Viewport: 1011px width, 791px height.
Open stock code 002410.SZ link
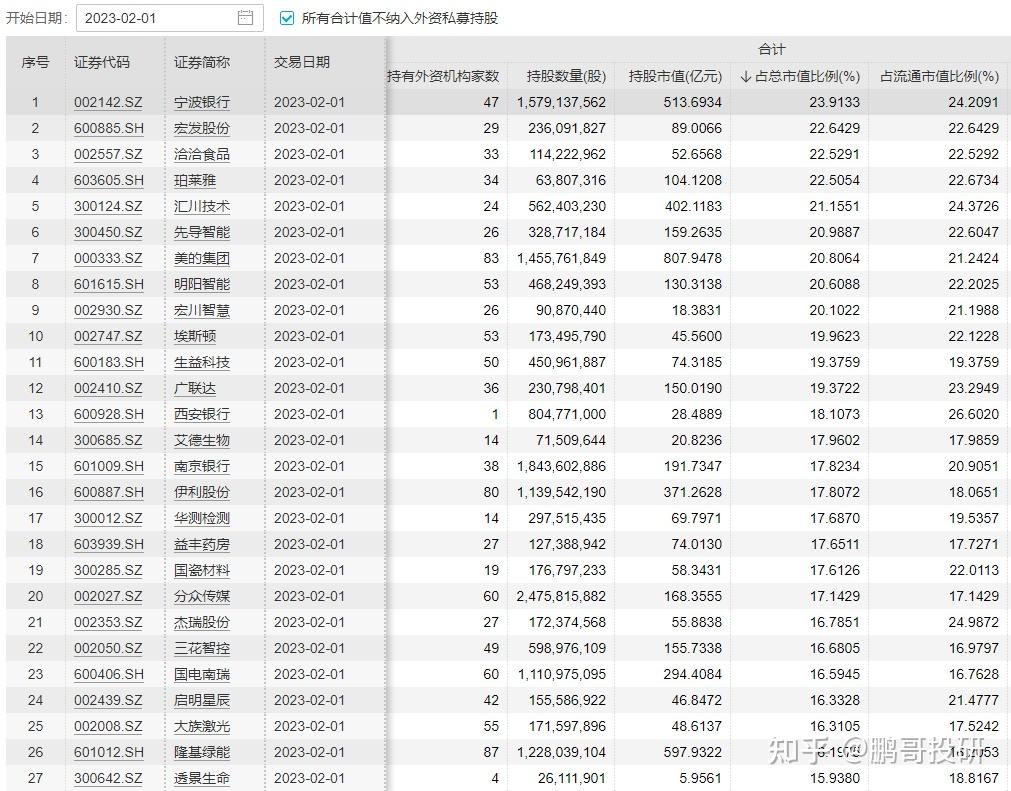click(x=108, y=388)
